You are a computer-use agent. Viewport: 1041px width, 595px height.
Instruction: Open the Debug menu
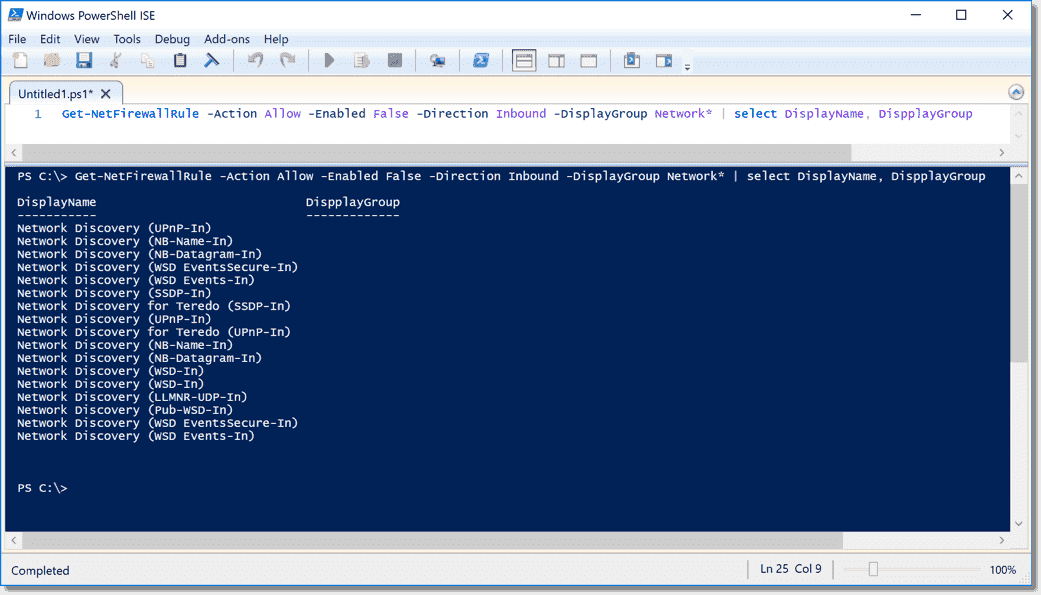click(172, 39)
